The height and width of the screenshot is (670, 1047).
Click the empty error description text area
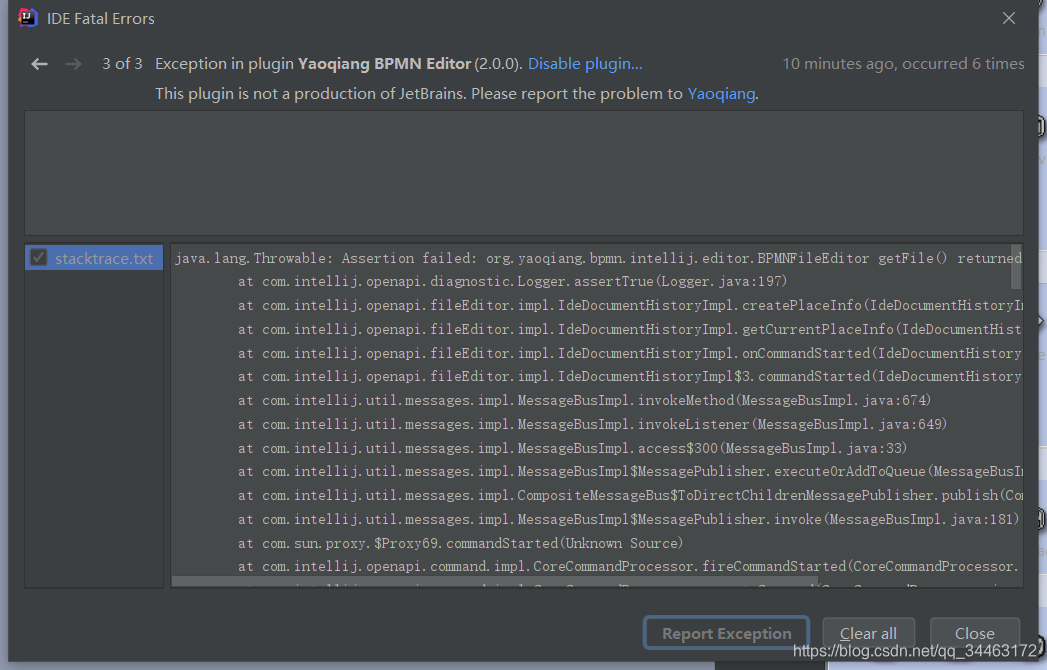[x=524, y=173]
